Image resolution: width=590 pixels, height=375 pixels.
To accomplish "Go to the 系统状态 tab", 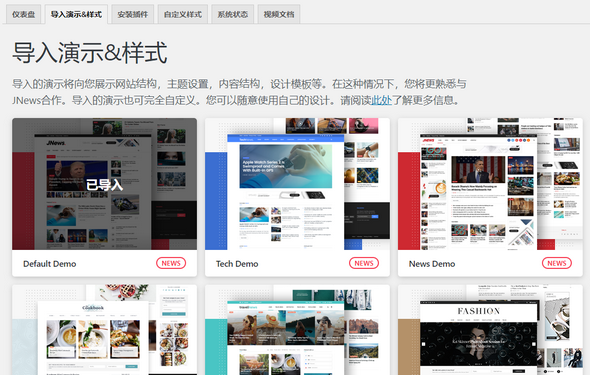I will tap(233, 14).
